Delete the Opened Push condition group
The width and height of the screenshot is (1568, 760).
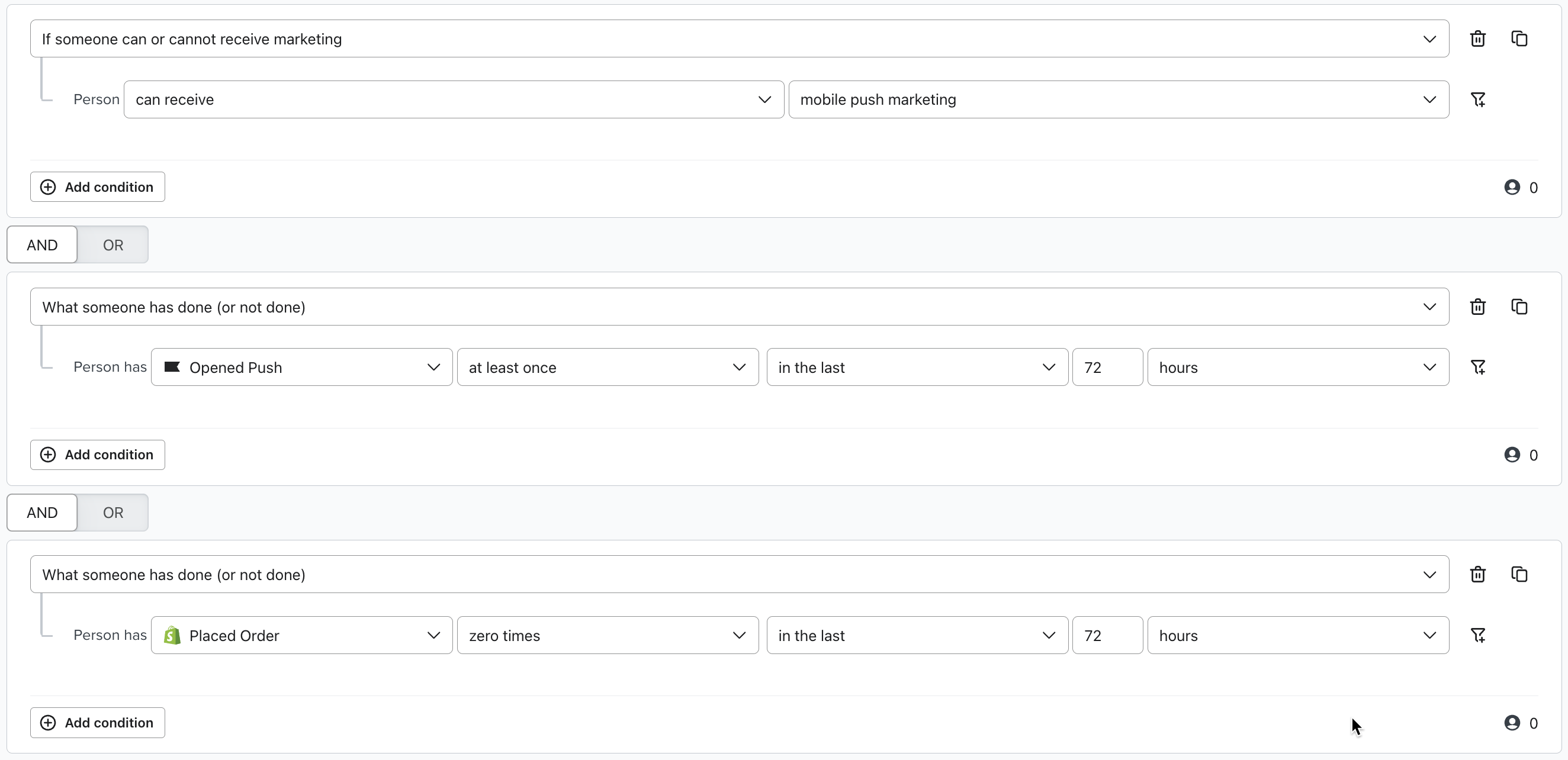pos(1477,307)
